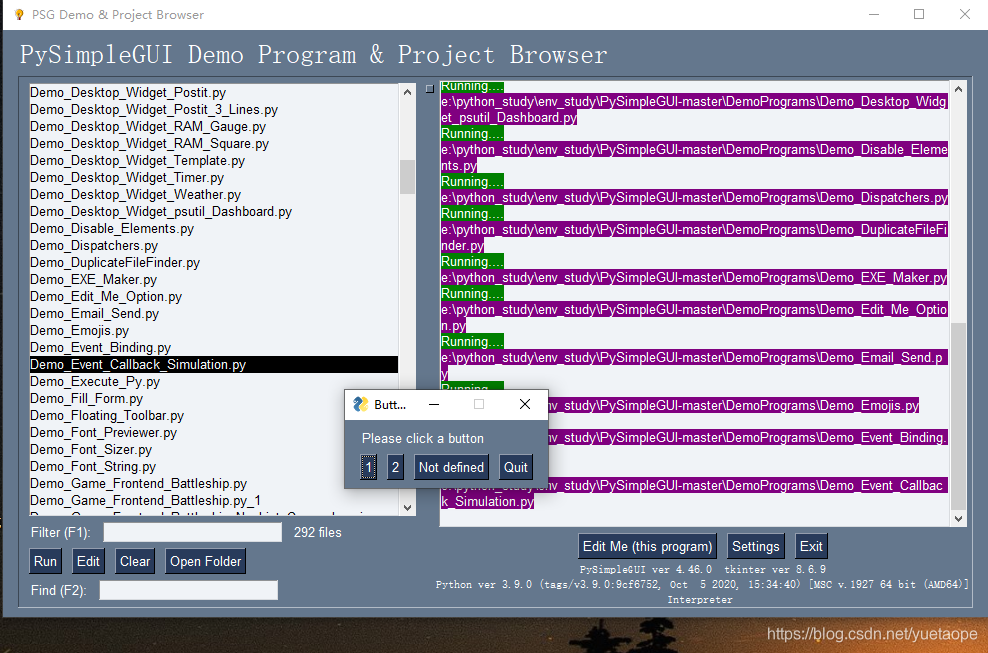Viewport: 988px width, 653px height.
Task: Click the Edit button
Action: tap(88, 561)
